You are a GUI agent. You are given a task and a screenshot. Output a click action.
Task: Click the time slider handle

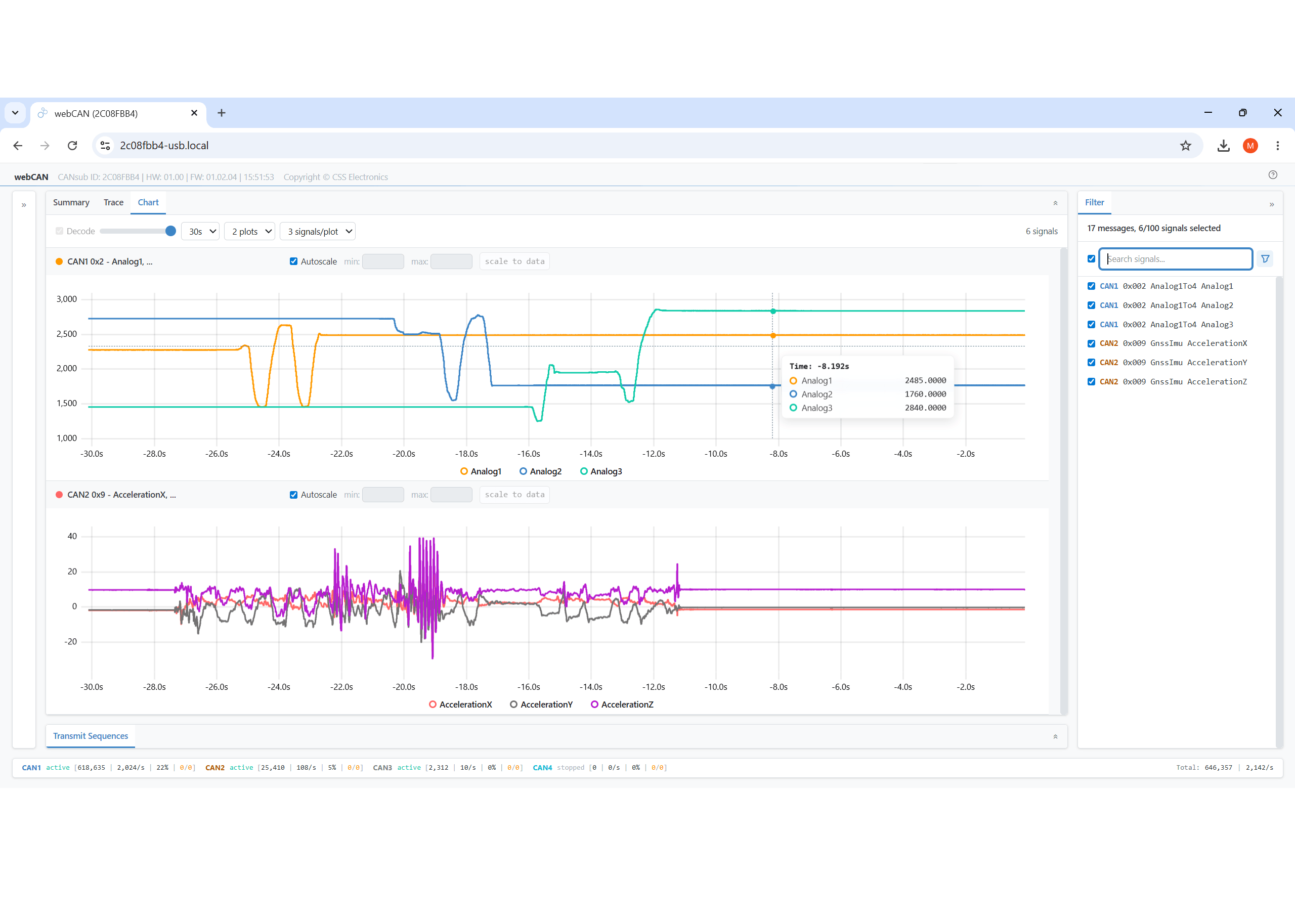pyautogui.click(x=170, y=231)
